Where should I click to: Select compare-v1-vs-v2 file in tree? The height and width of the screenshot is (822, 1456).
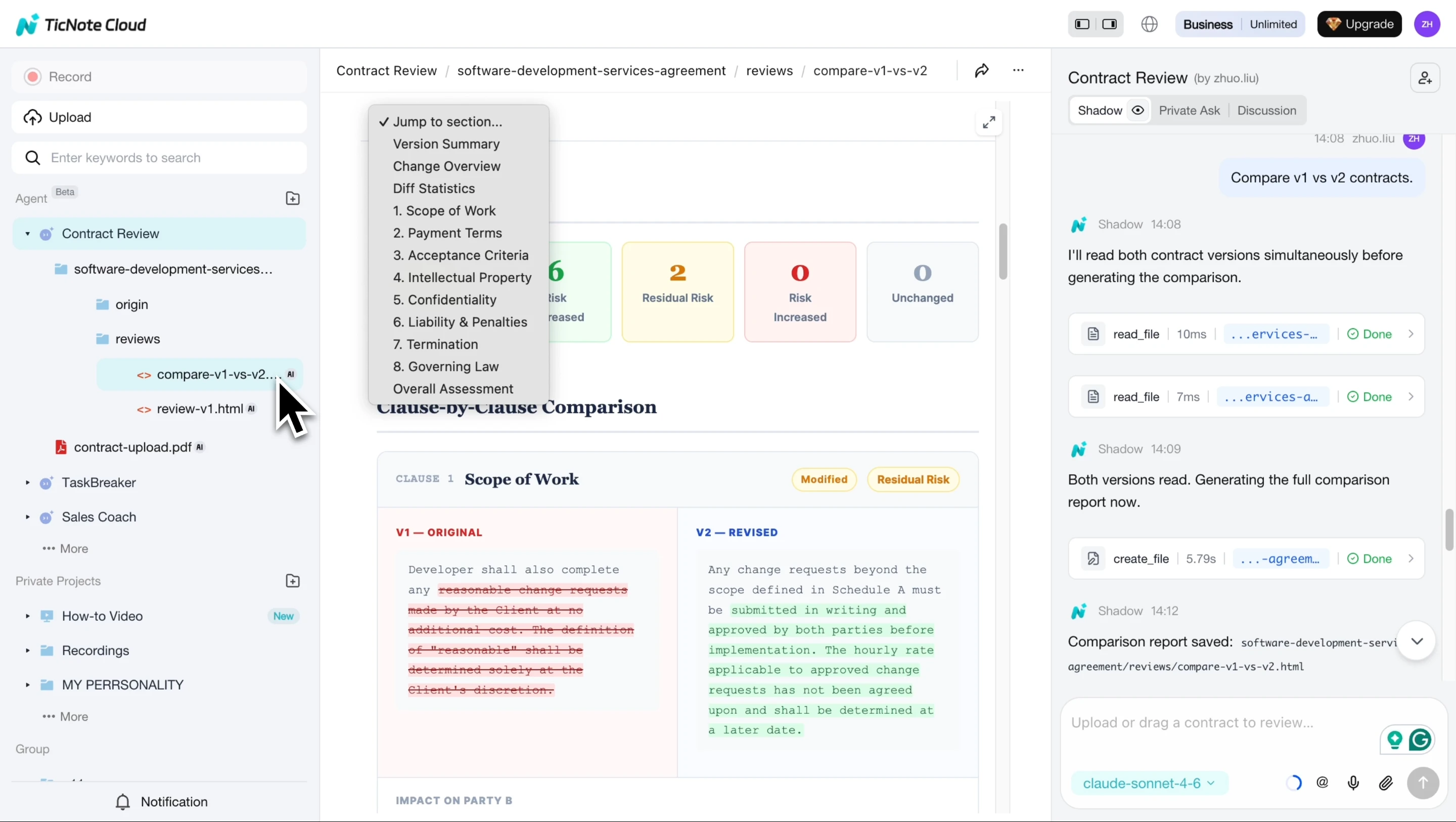(x=200, y=374)
